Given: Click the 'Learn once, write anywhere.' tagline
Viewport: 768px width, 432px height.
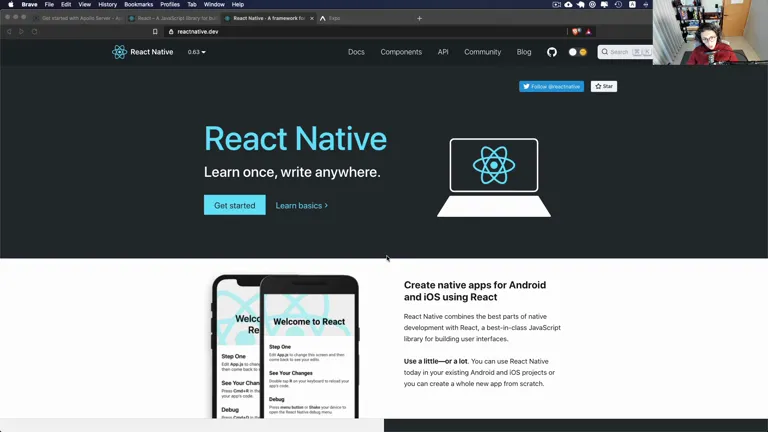Looking at the screenshot, I should pyautogui.click(x=292, y=172).
